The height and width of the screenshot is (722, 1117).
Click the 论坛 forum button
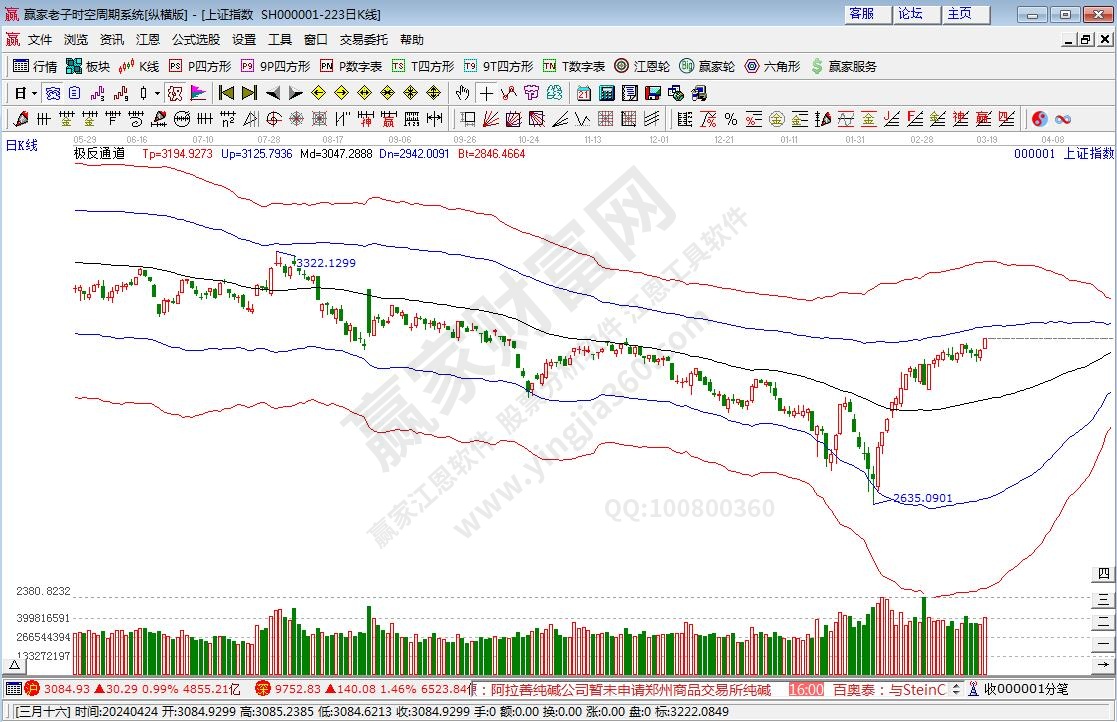pos(910,14)
